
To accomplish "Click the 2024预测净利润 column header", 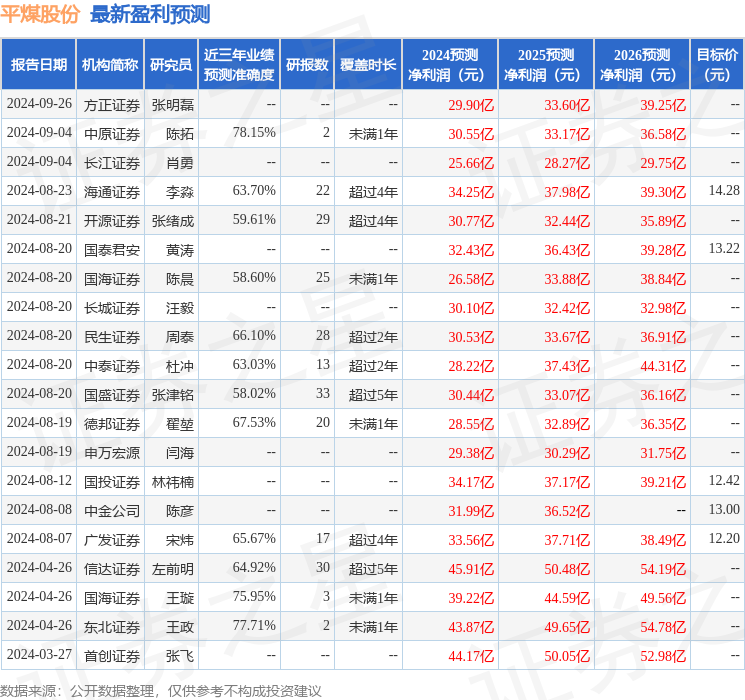I will point(450,65).
